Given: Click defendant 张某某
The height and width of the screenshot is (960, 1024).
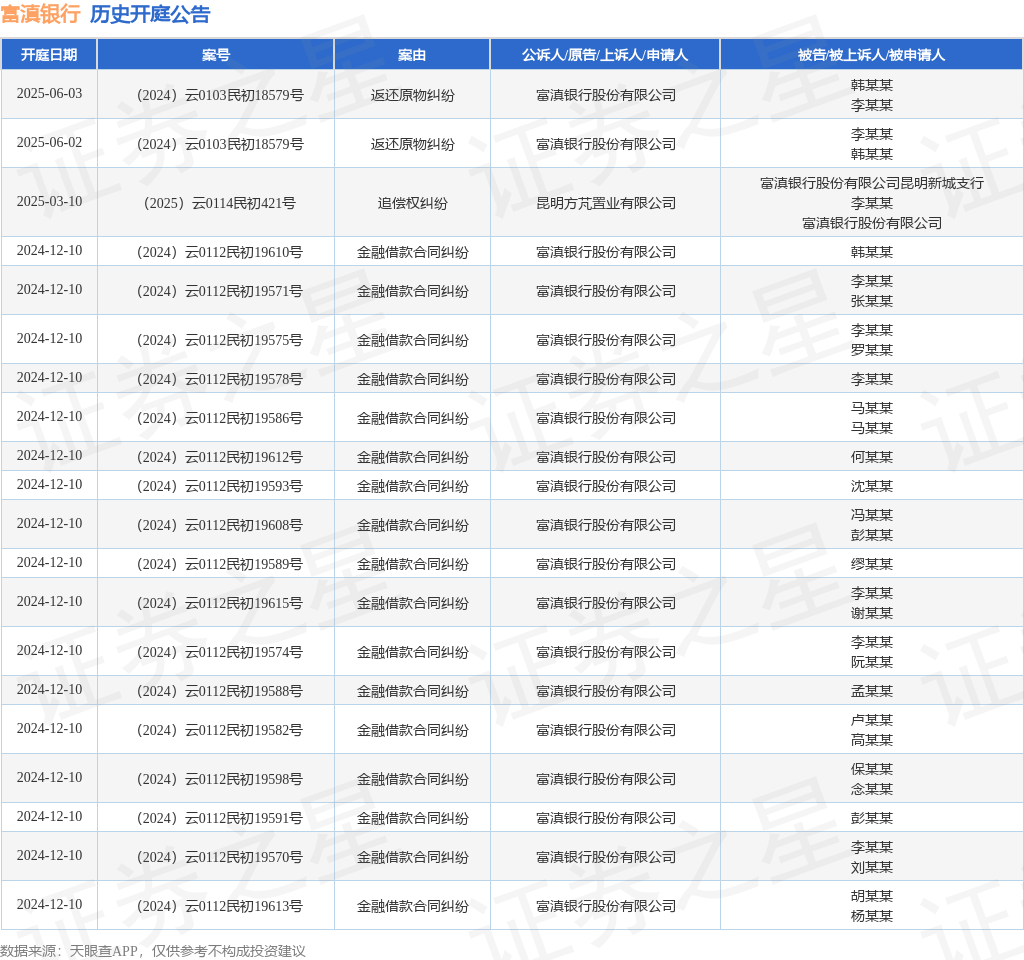Looking at the screenshot, I should point(872,301).
